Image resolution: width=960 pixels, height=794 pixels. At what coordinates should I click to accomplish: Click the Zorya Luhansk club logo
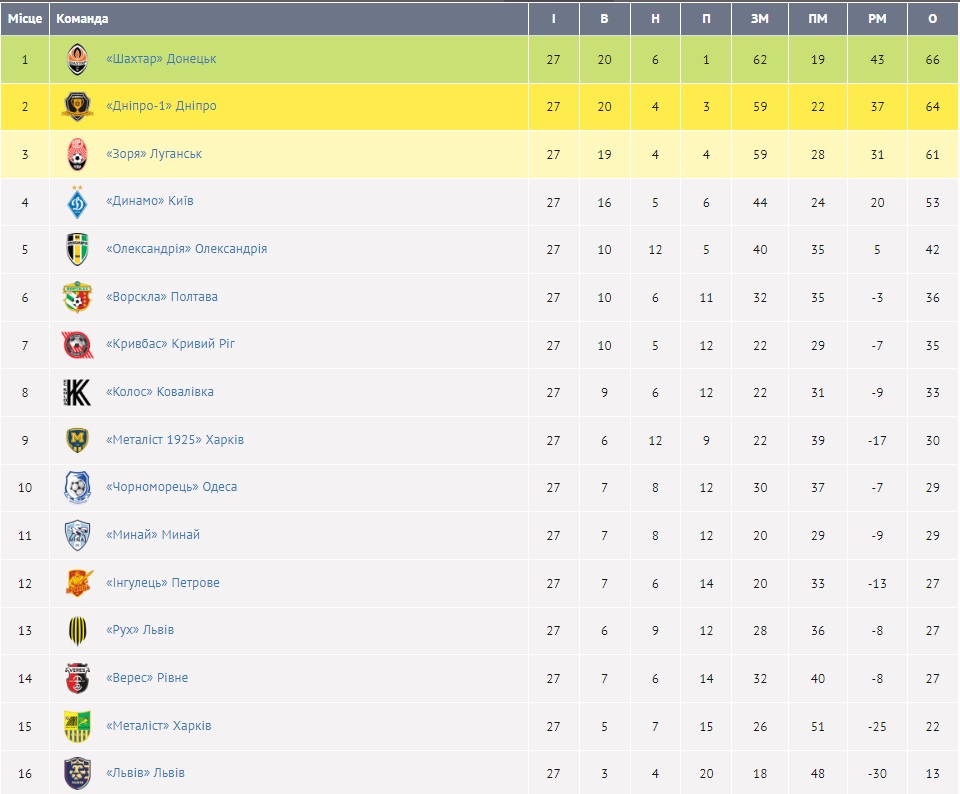[x=77, y=155]
